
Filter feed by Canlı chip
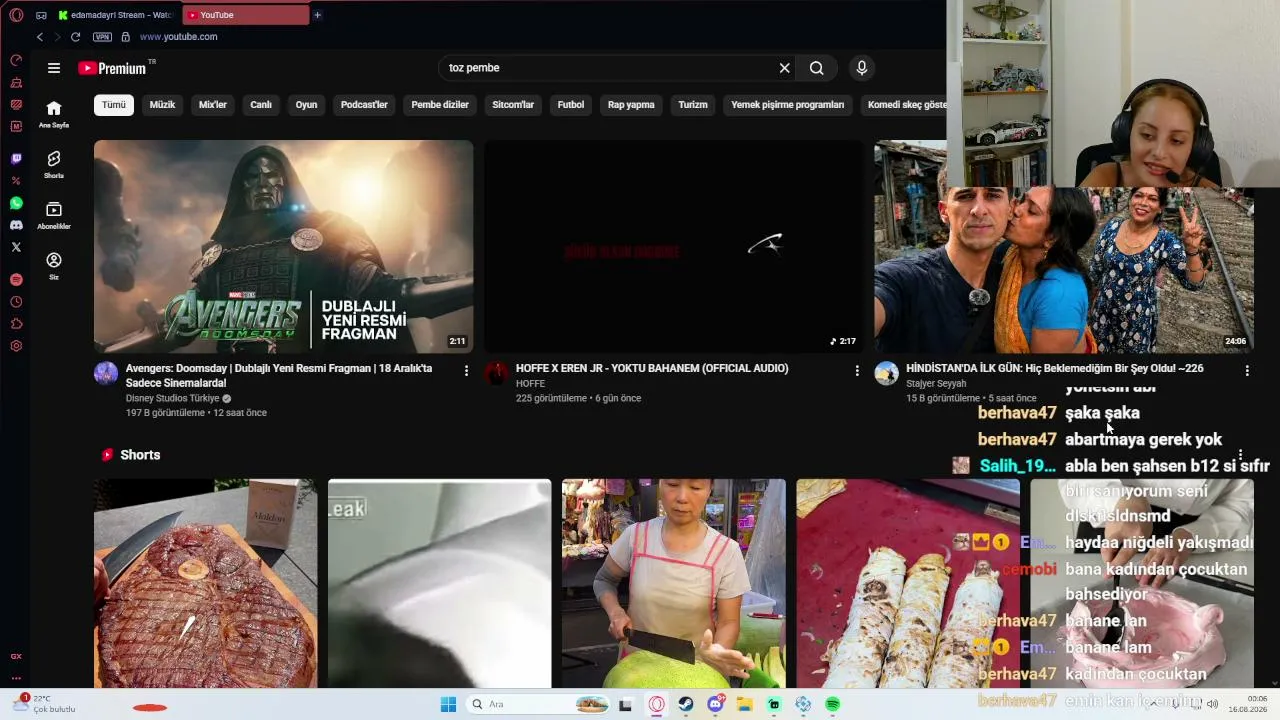[261, 105]
